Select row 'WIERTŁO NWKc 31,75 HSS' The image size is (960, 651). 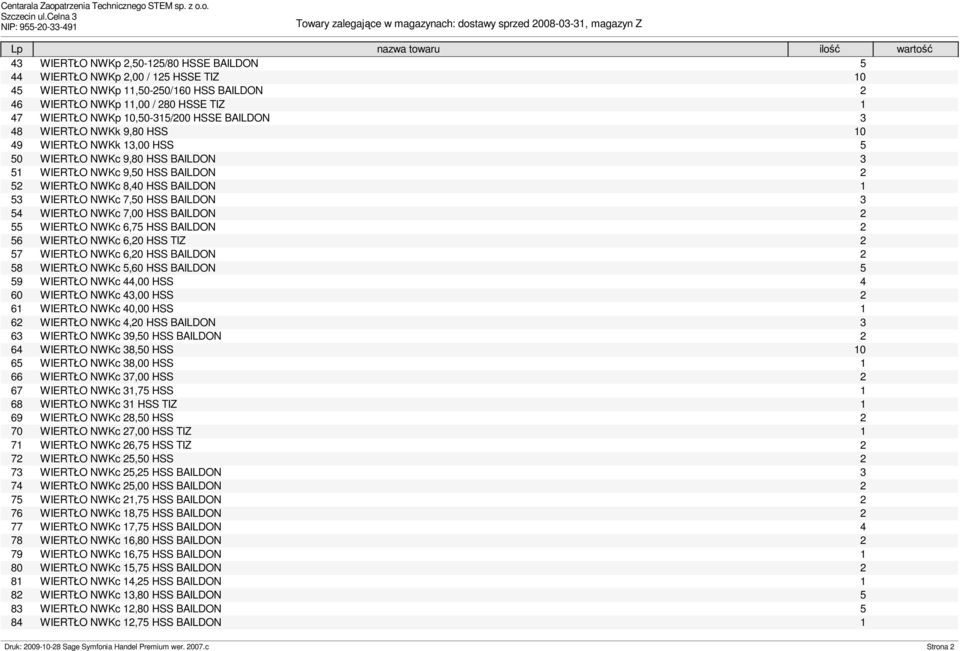pos(480,391)
